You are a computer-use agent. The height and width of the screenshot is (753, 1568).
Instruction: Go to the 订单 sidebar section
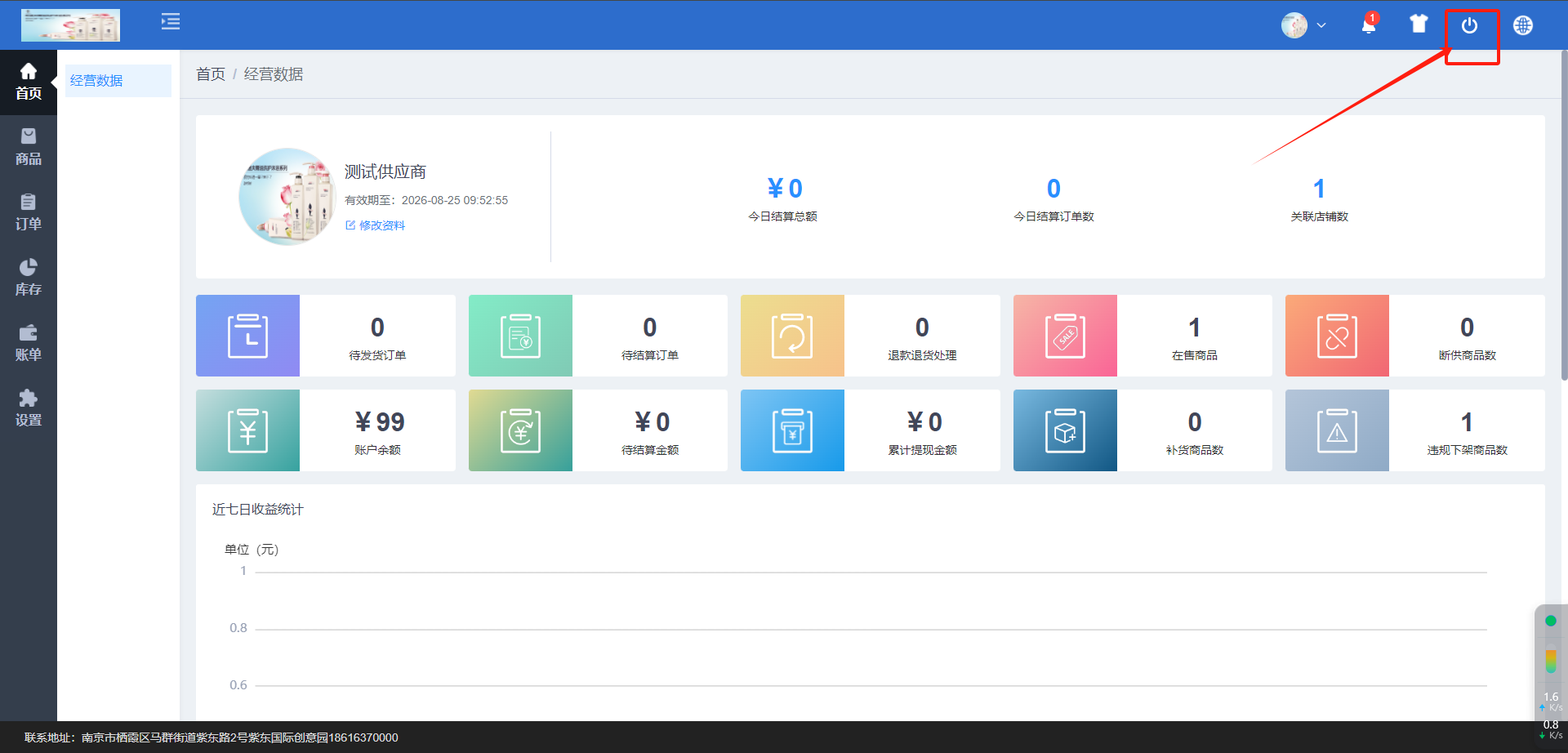pos(29,212)
